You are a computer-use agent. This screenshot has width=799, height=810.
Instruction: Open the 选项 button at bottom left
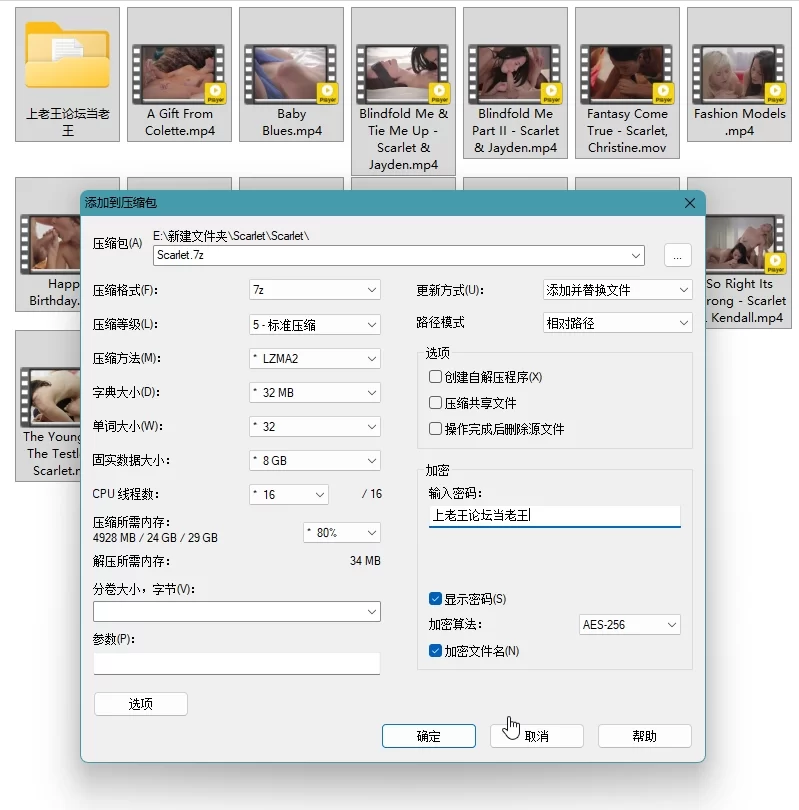141,704
